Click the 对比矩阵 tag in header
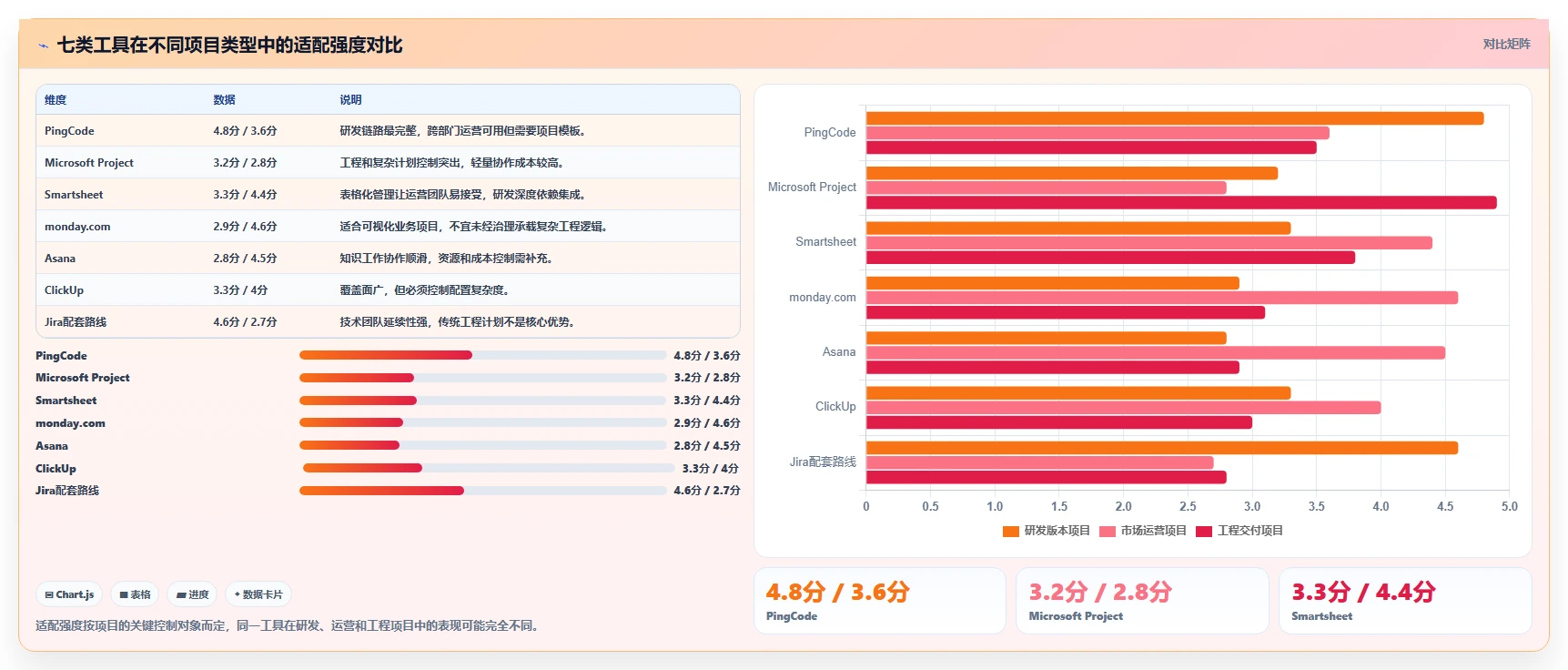The image size is (1568, 670). 1506,44
